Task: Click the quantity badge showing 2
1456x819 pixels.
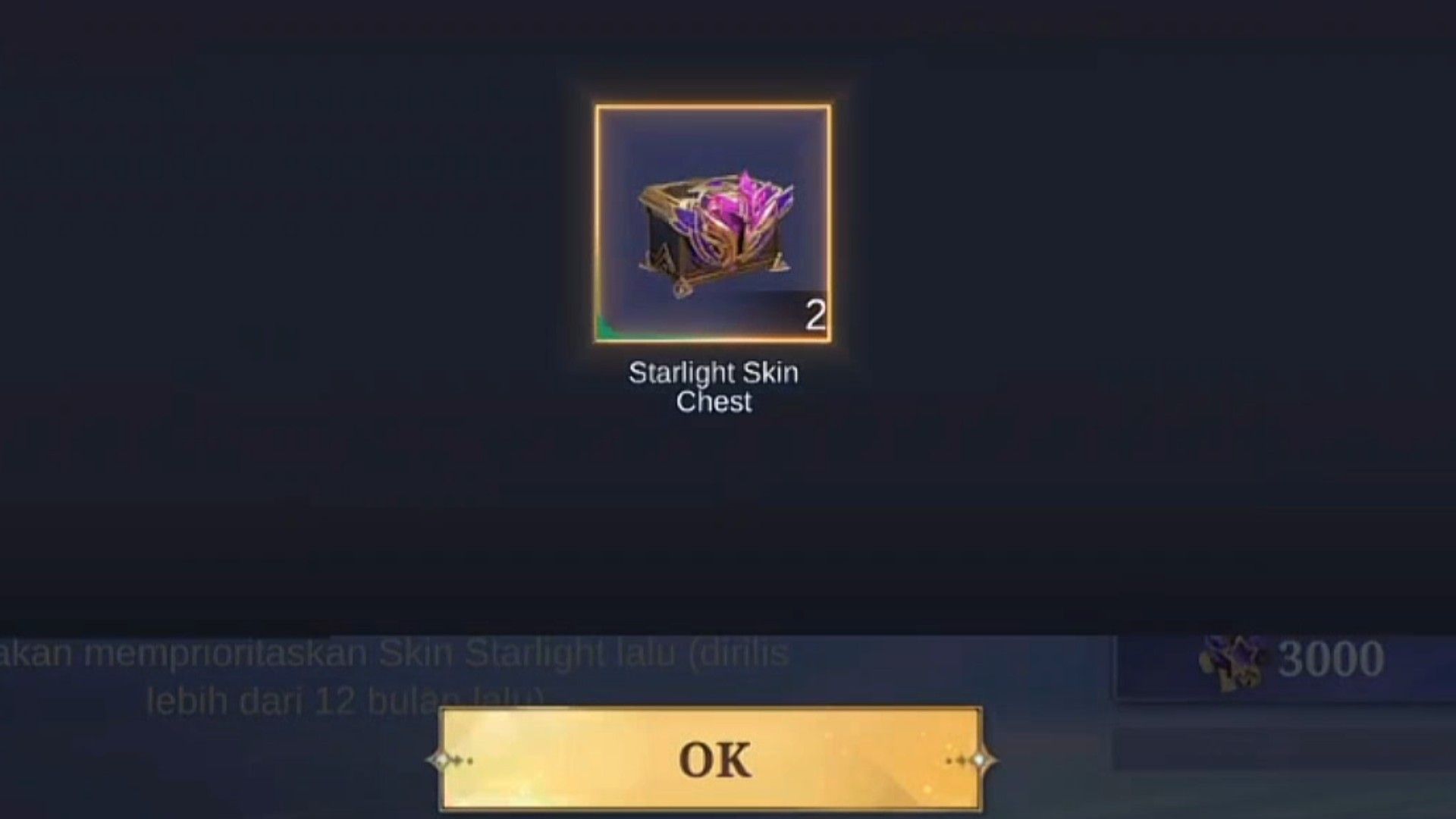Action: [815, 315]
